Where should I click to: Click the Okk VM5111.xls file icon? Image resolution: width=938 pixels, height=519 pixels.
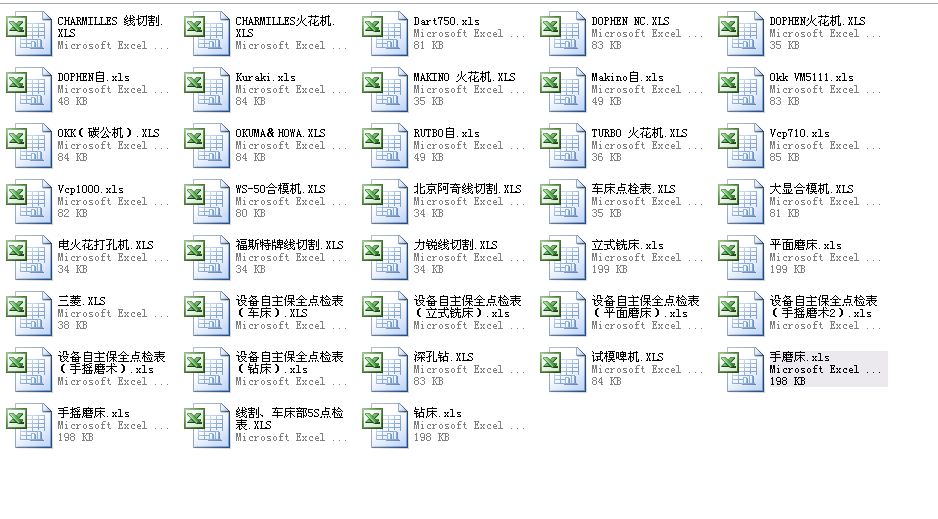tap(741, 90)
